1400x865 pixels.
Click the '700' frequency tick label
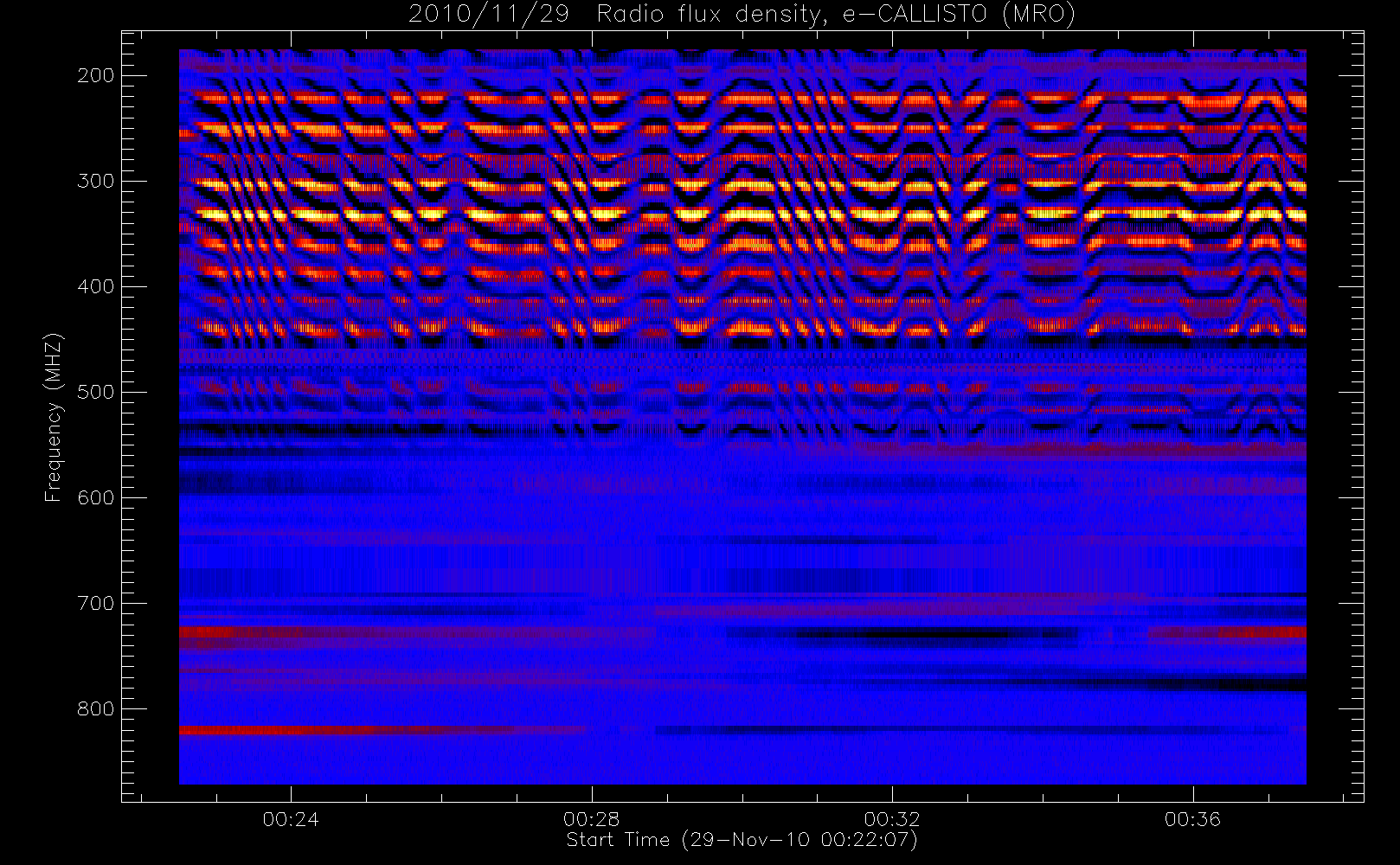coord(96,603)
